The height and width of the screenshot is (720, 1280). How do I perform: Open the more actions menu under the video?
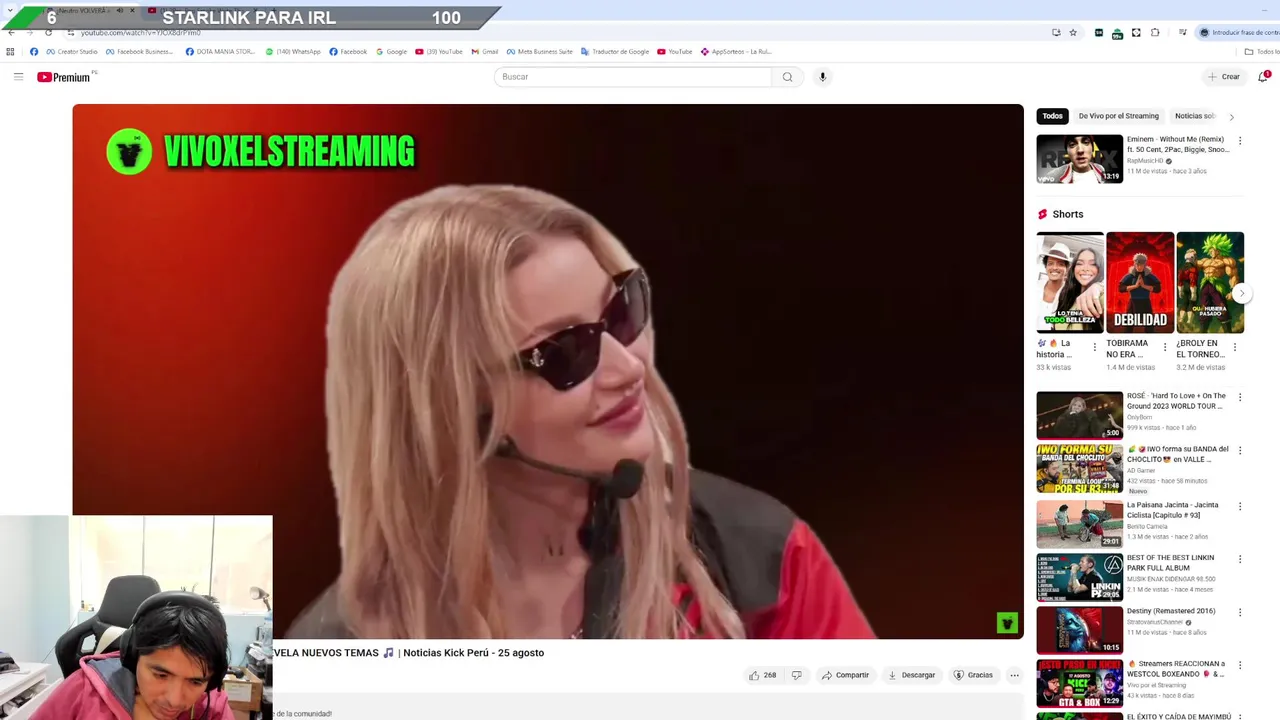click(1014, 675)
